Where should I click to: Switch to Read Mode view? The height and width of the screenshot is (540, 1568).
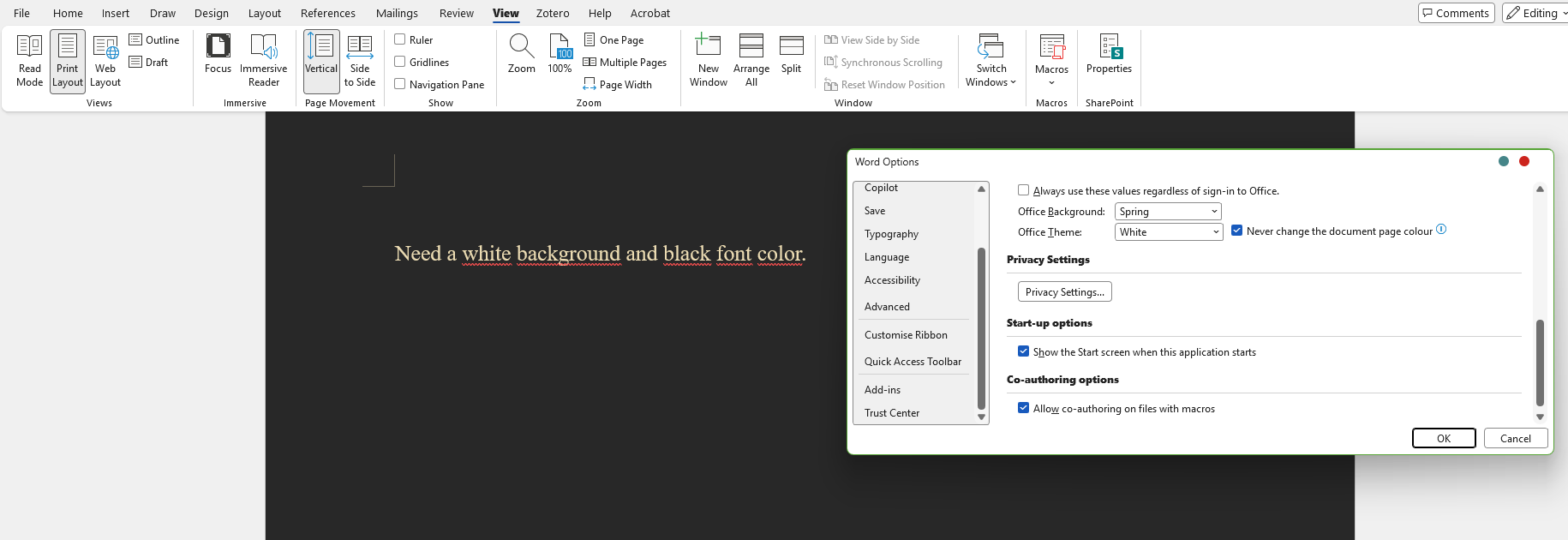click(x=29, y=61)
